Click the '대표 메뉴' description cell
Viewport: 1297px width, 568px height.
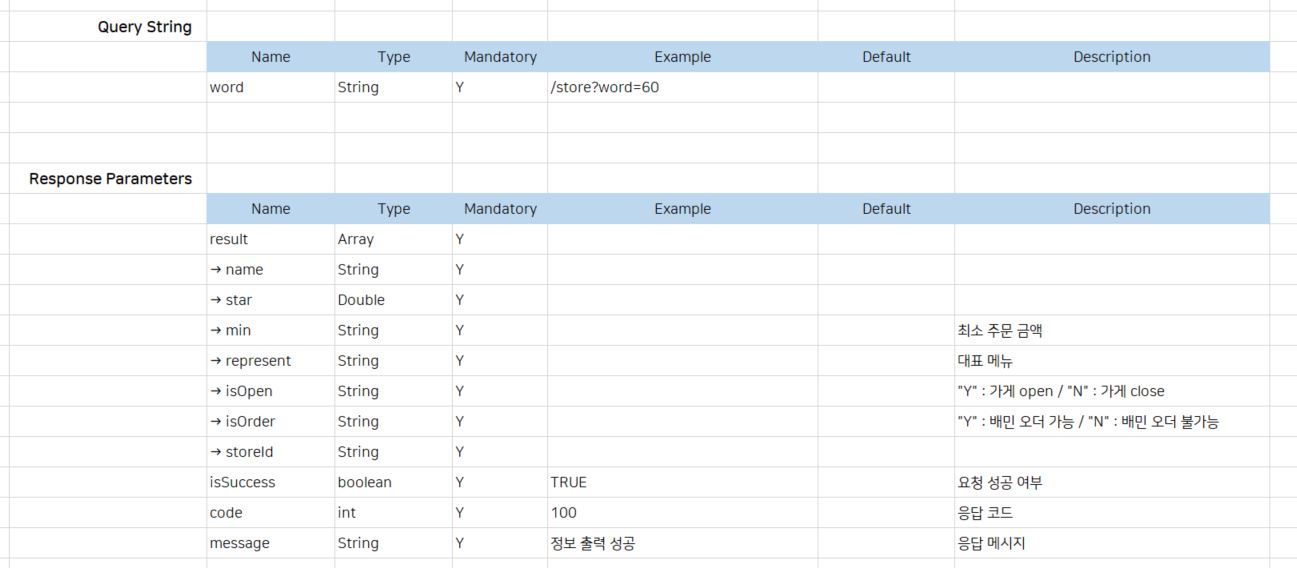(x=986, y=361)
